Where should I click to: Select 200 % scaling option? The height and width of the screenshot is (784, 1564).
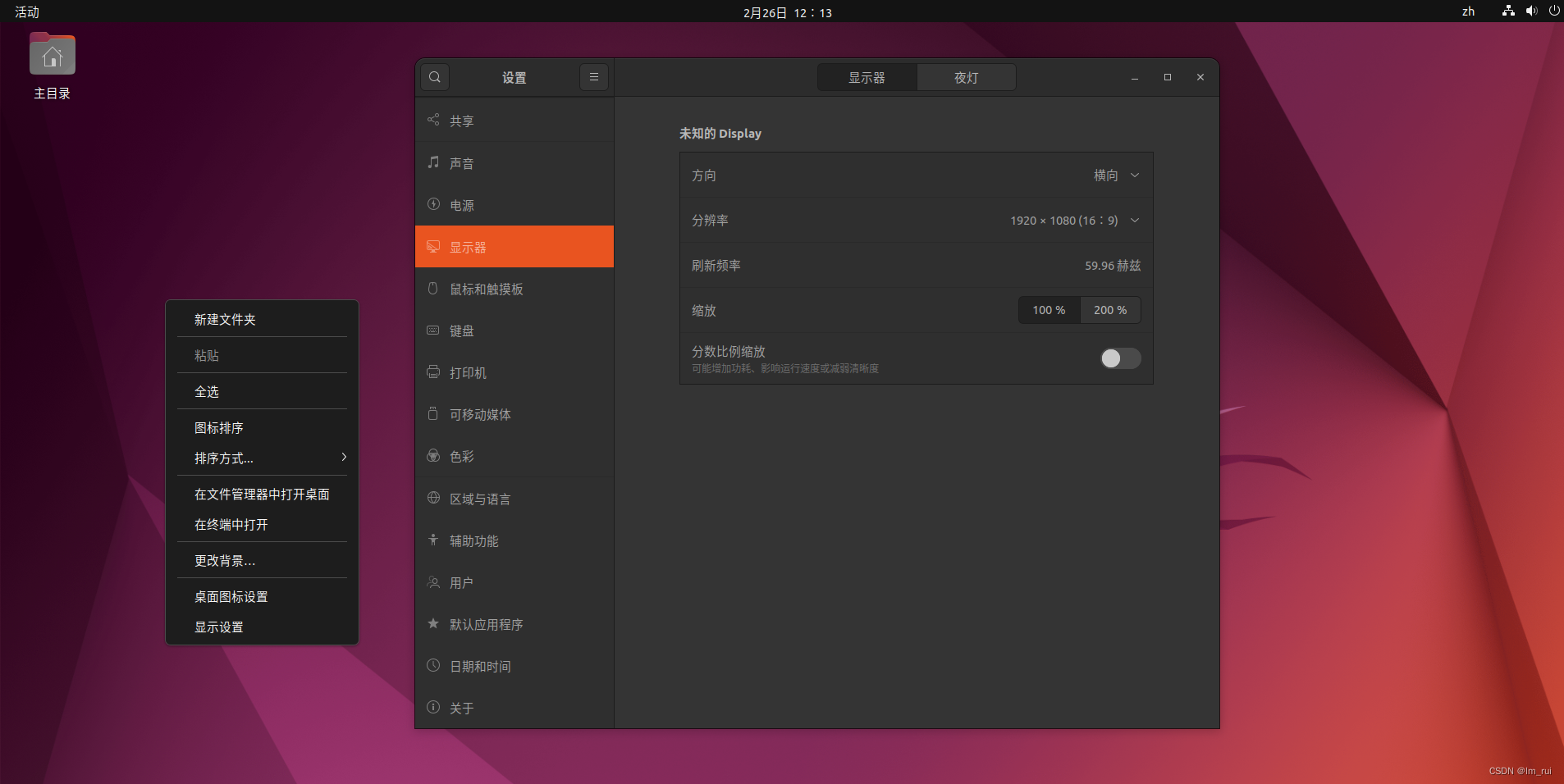[1110, 310]
